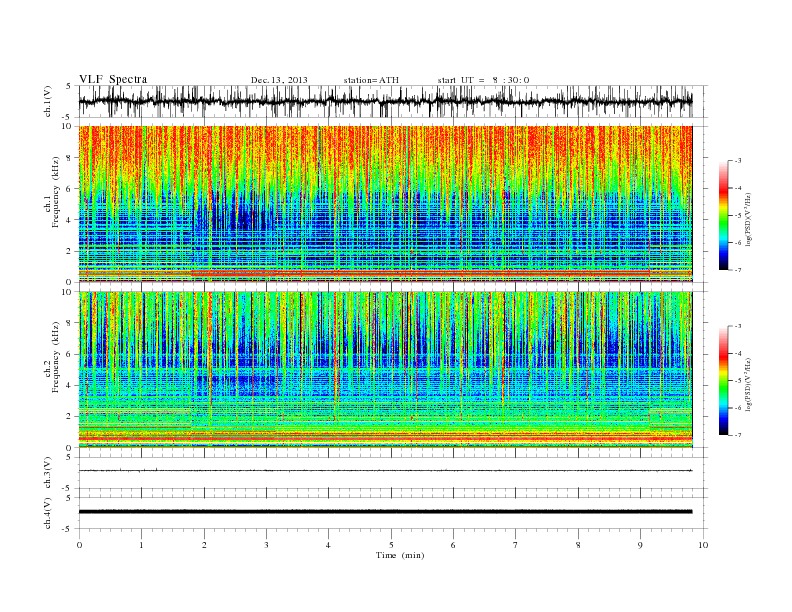Viewport: 792px width, 612px height.
Task: Click the ch.3 waveform trace
Action: [x=385, y=471]
